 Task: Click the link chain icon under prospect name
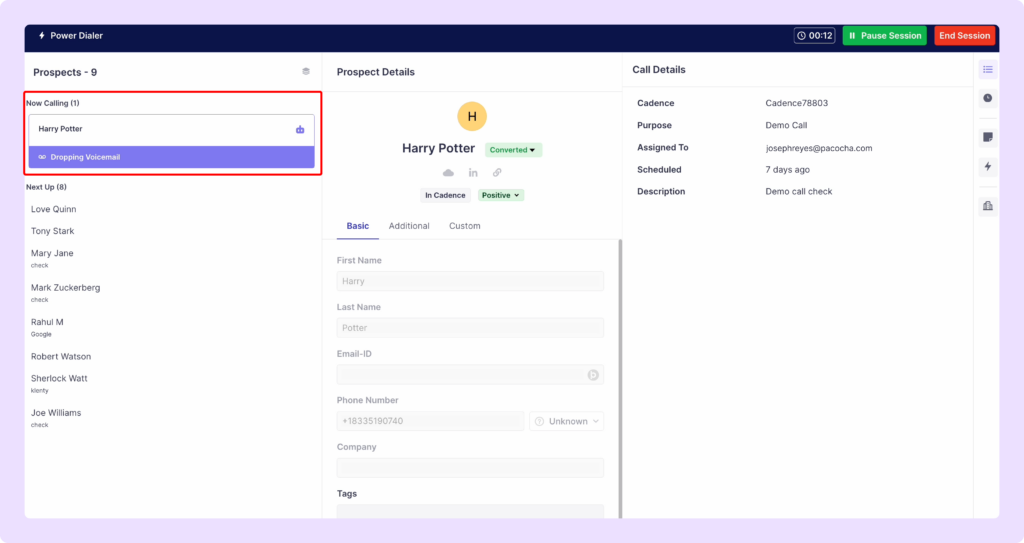tap(497, 173)
